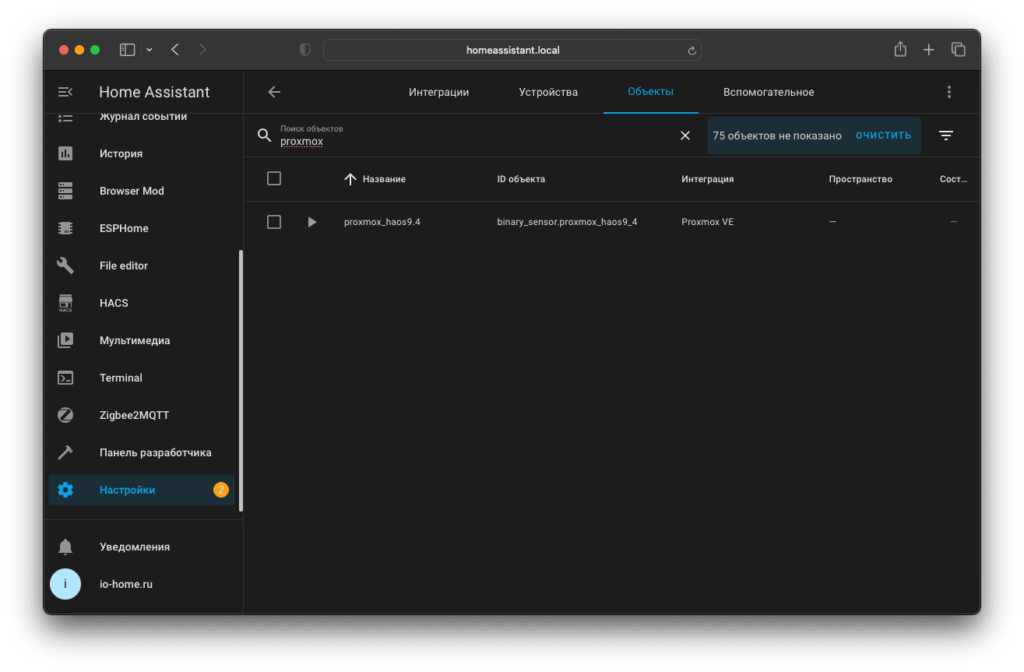Open Настройки gear icon

(x=65, y=490)
